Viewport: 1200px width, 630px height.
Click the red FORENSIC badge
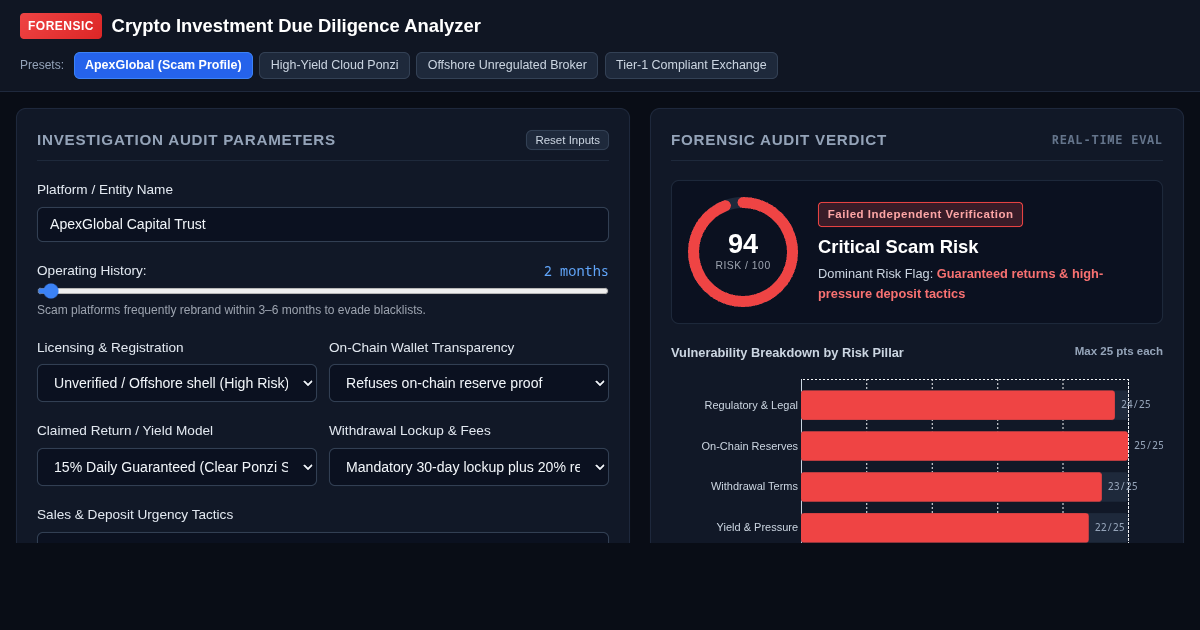point(61,26)
